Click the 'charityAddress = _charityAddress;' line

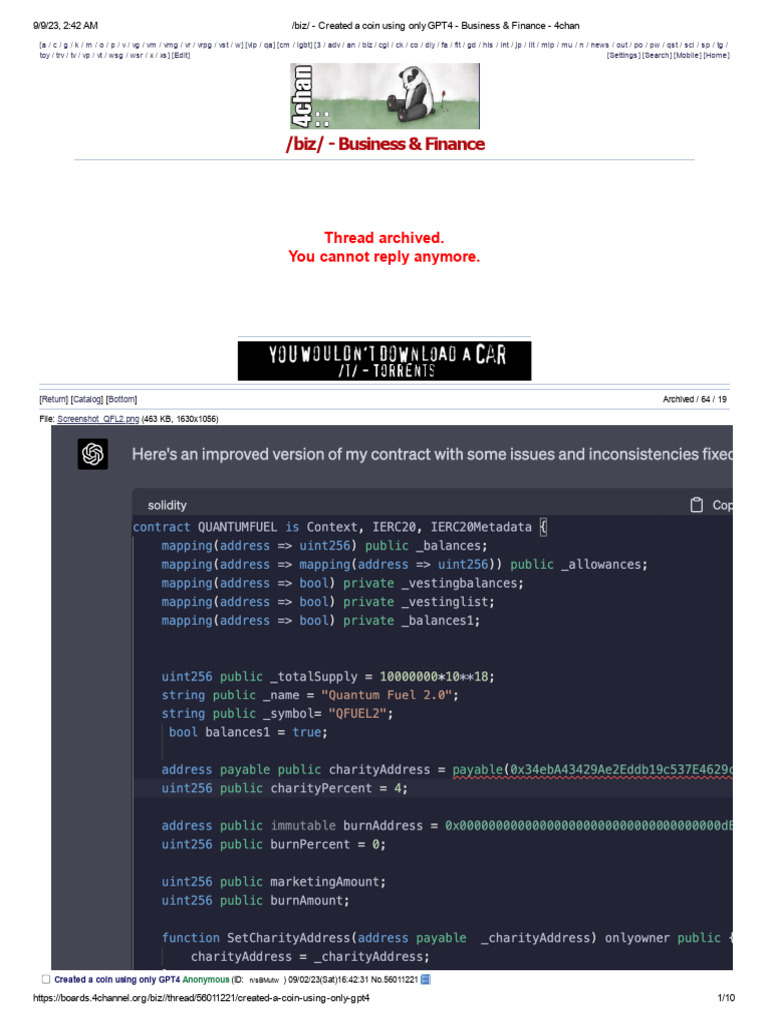click(310, 957)
